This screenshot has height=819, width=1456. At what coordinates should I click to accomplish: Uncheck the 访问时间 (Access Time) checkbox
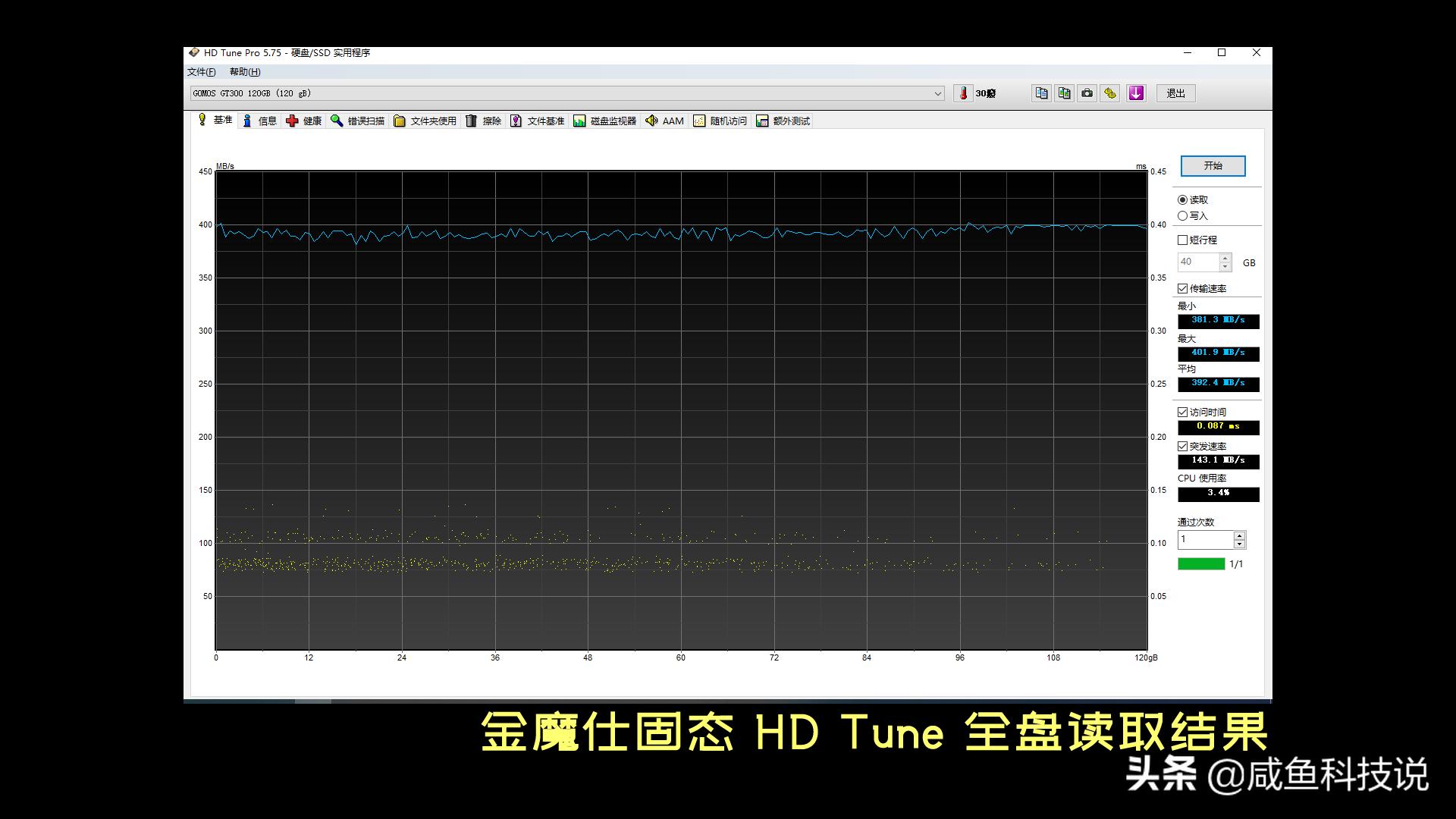tap(1181, 412)
